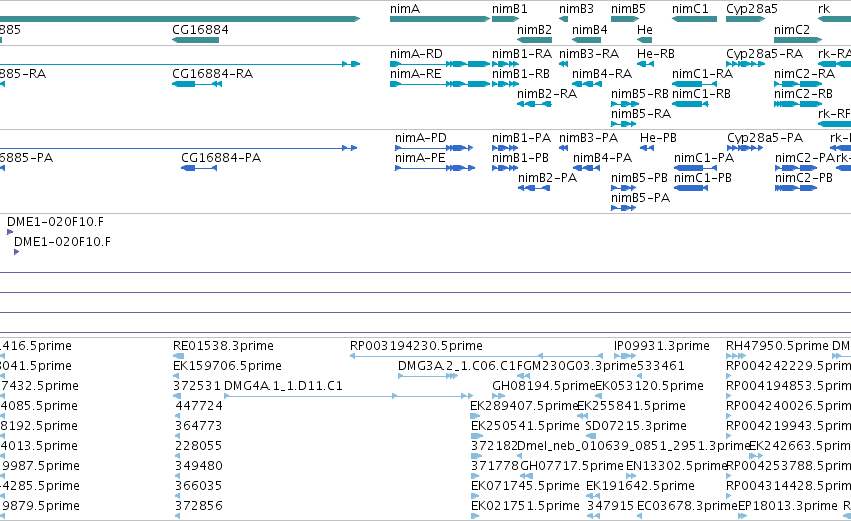This screenshot has width=851, height=521.
Task: Open the He-RB transcript label
Action: click(x=656, y=54)
